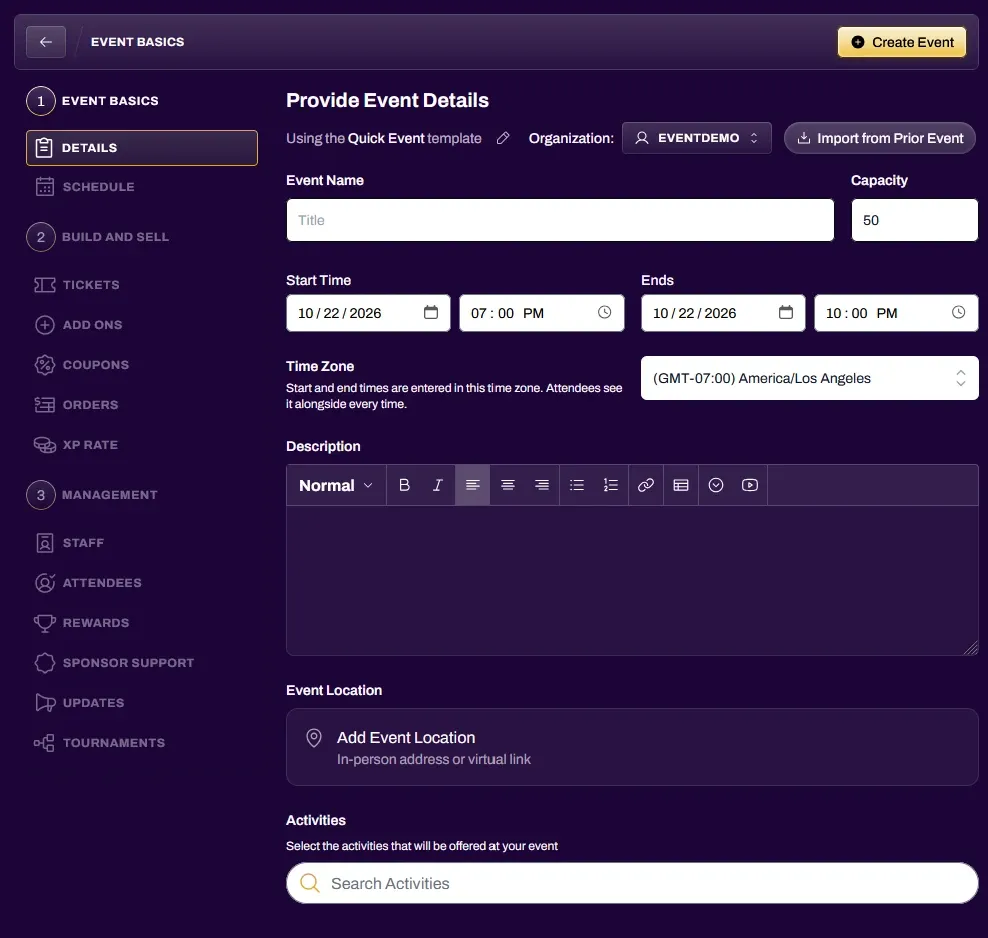Viewport: 988px width, 938px height.
Task: Click Add Event Location card
Action: pos(632,747)
